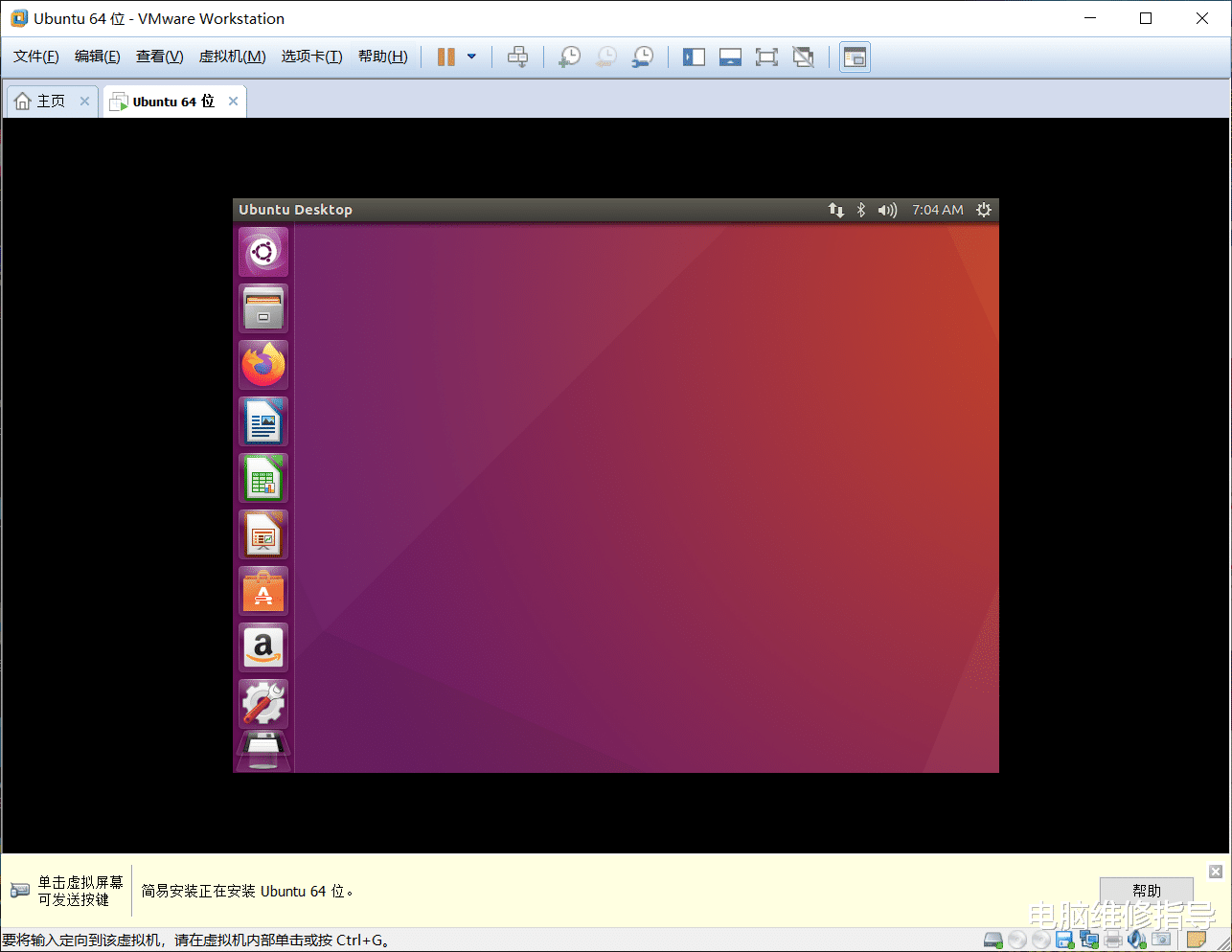Open the 7:04 AM clock menu
The height and width of the screenshot is (952, 1232).
pos(938,210)
